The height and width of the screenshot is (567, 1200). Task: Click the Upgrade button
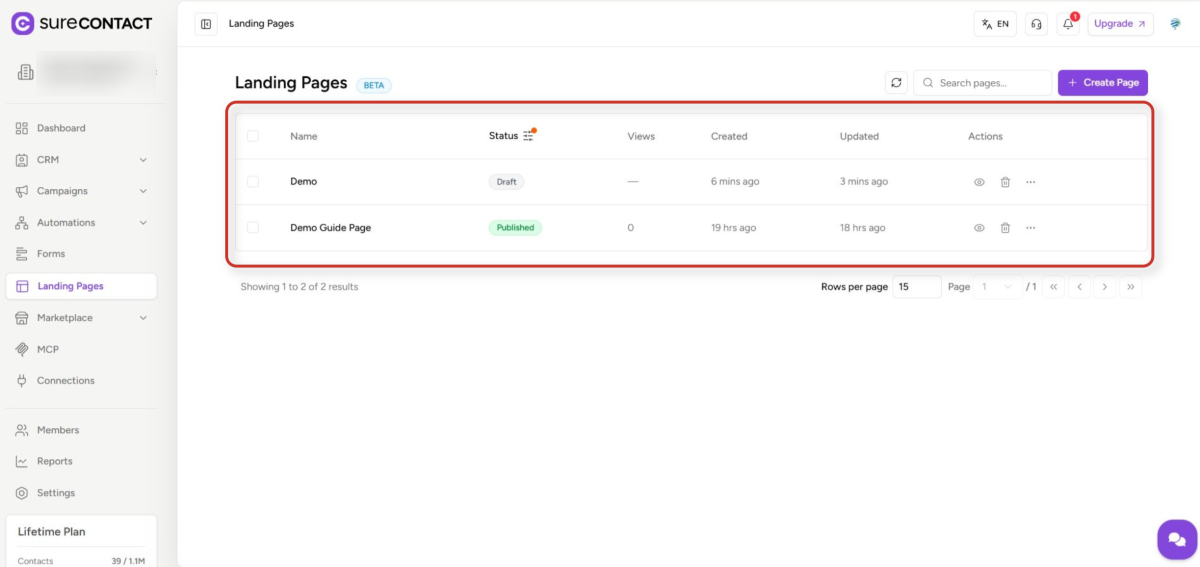1120,24
